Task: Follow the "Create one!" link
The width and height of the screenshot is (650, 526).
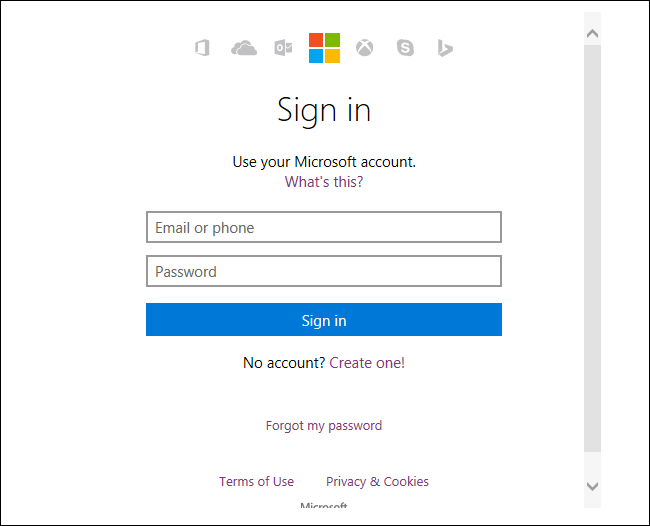Action: click(x=367, y=363)
